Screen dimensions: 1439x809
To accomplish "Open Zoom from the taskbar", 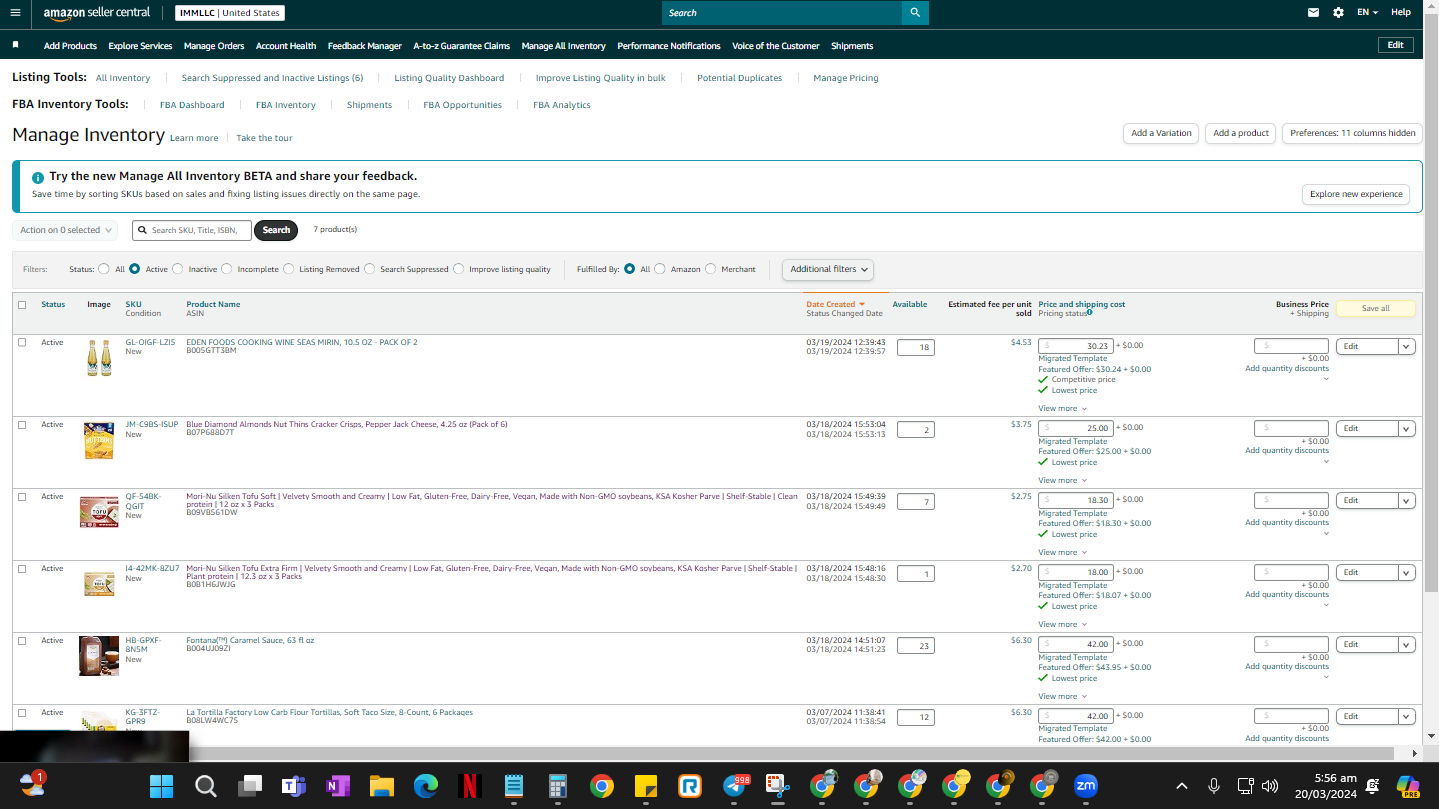I will coord(1085,786).
